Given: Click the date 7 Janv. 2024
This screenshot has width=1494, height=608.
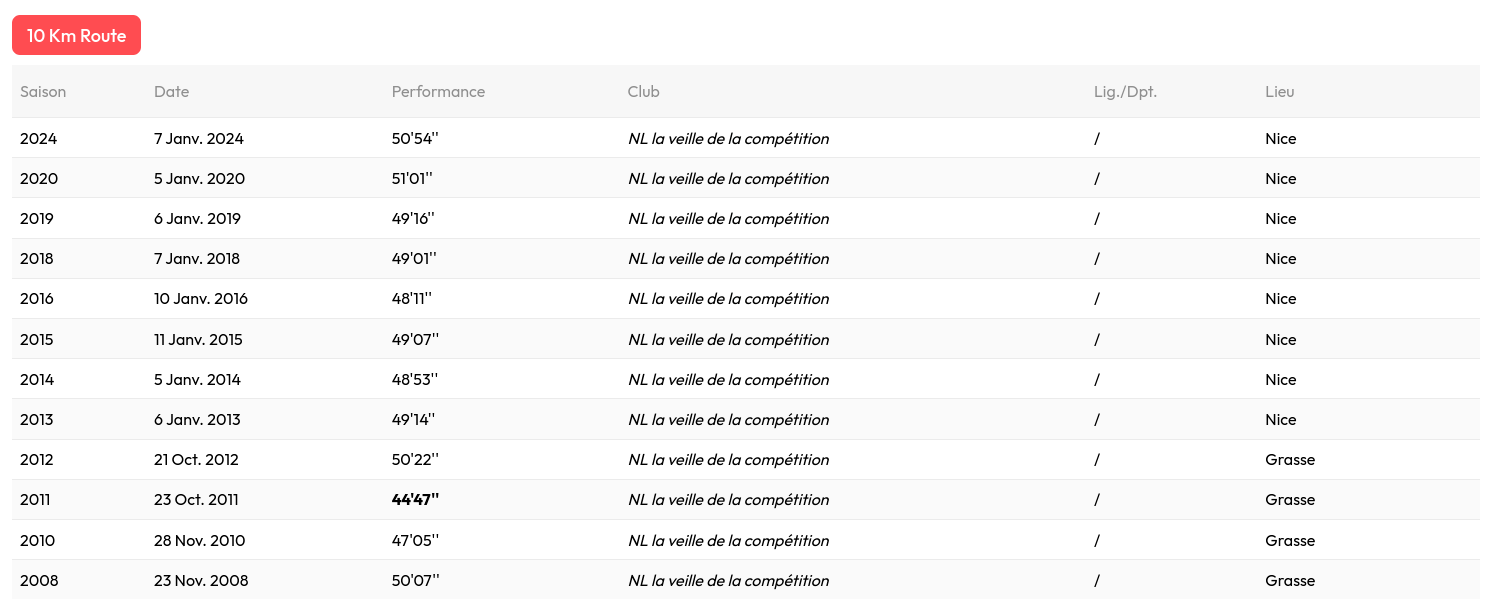Looking at the screenshot, I should point(199,139).
